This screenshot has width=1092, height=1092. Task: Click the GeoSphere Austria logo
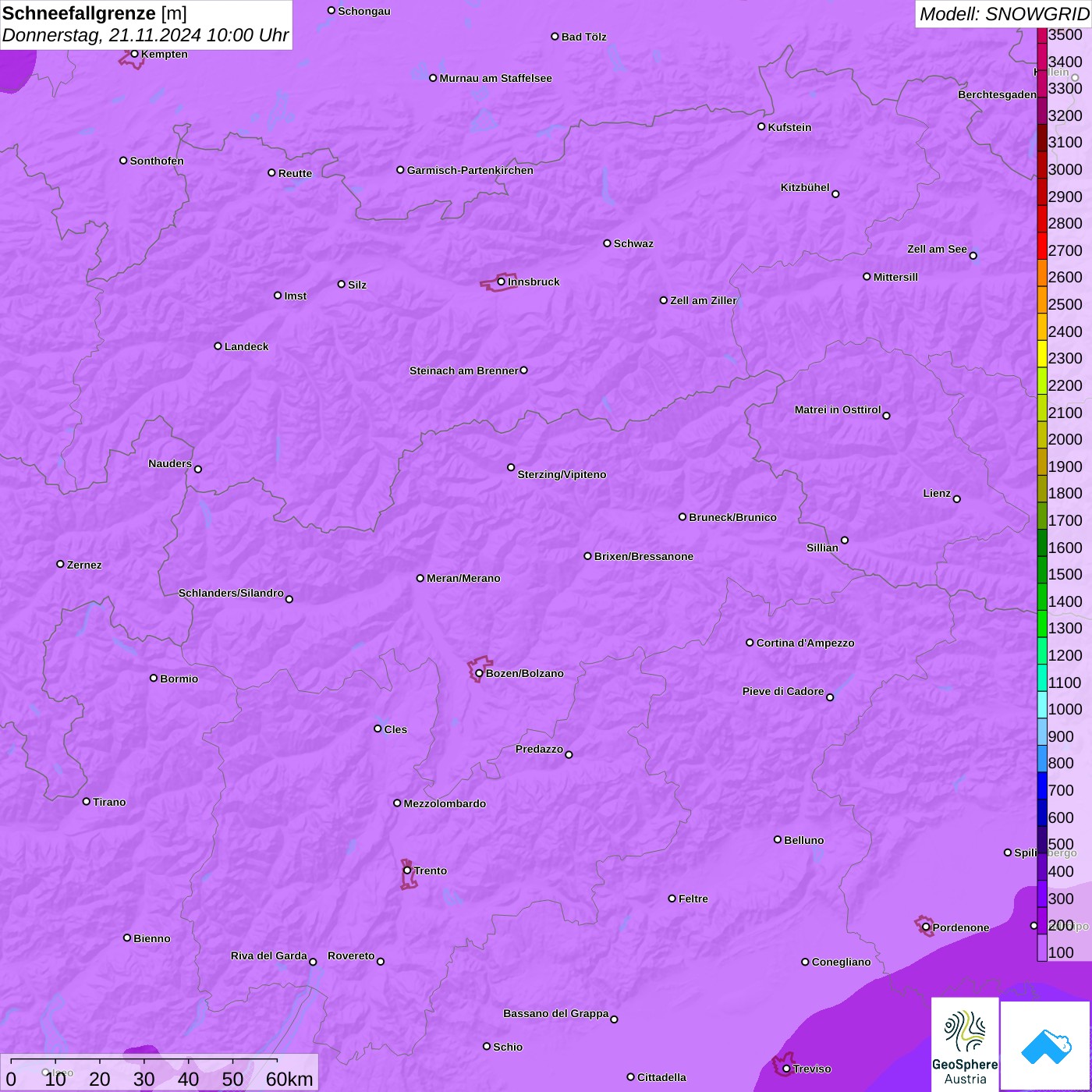965,1044
